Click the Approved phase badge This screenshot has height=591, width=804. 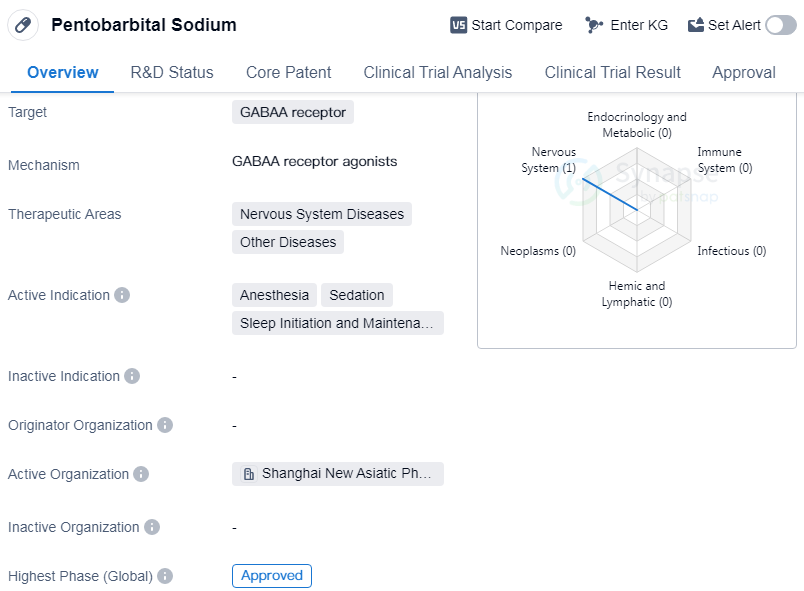pos(272,576)
